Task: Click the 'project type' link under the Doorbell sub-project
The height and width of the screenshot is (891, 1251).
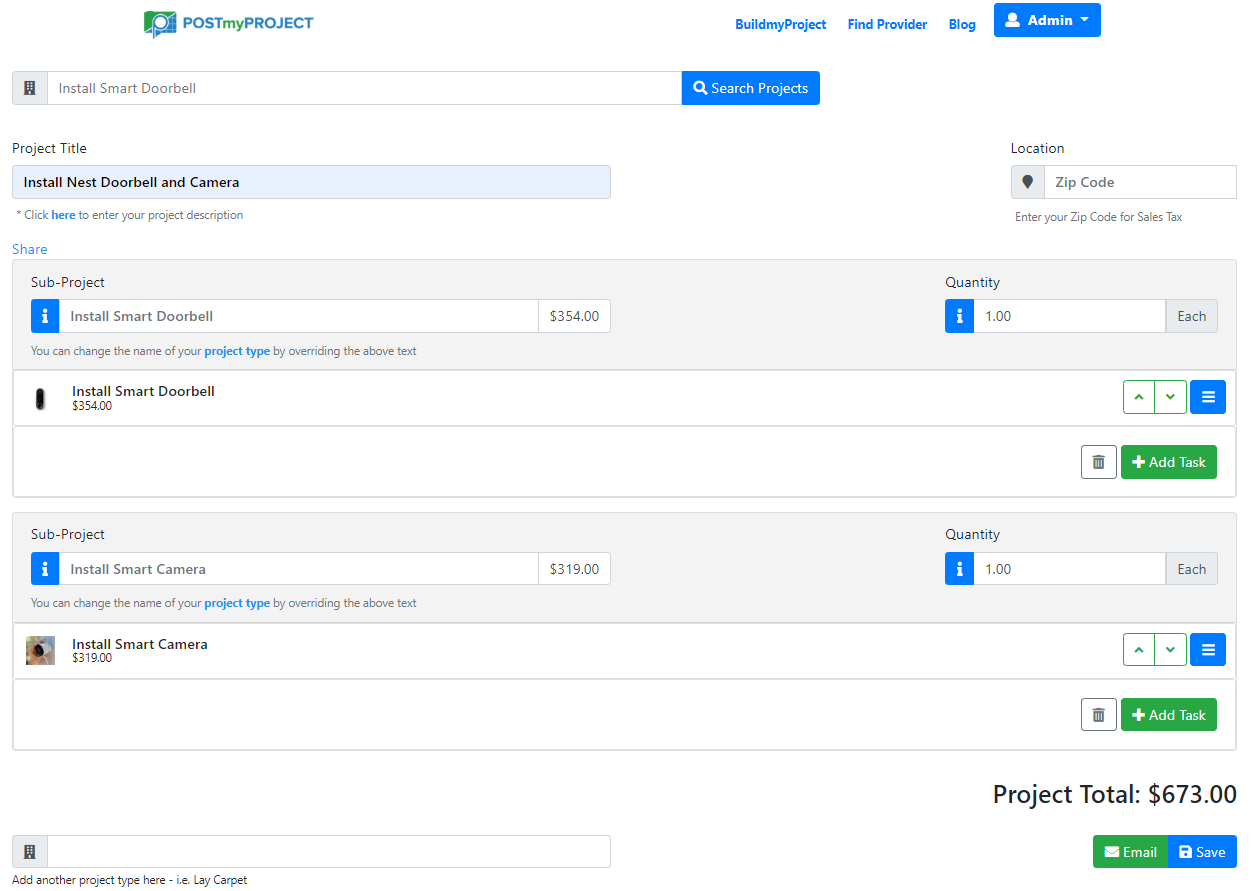Action: click(x=237, y=351)
